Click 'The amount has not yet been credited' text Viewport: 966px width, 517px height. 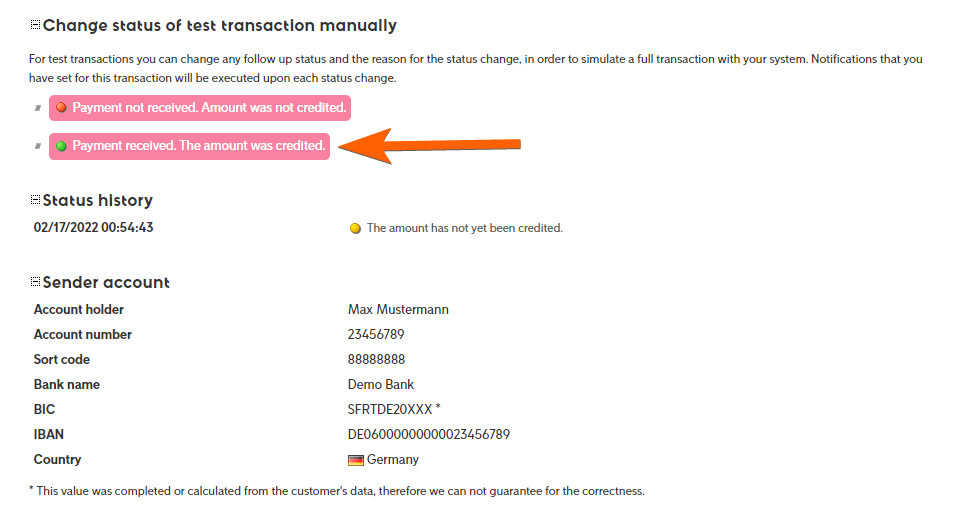(x=464, y=228)
